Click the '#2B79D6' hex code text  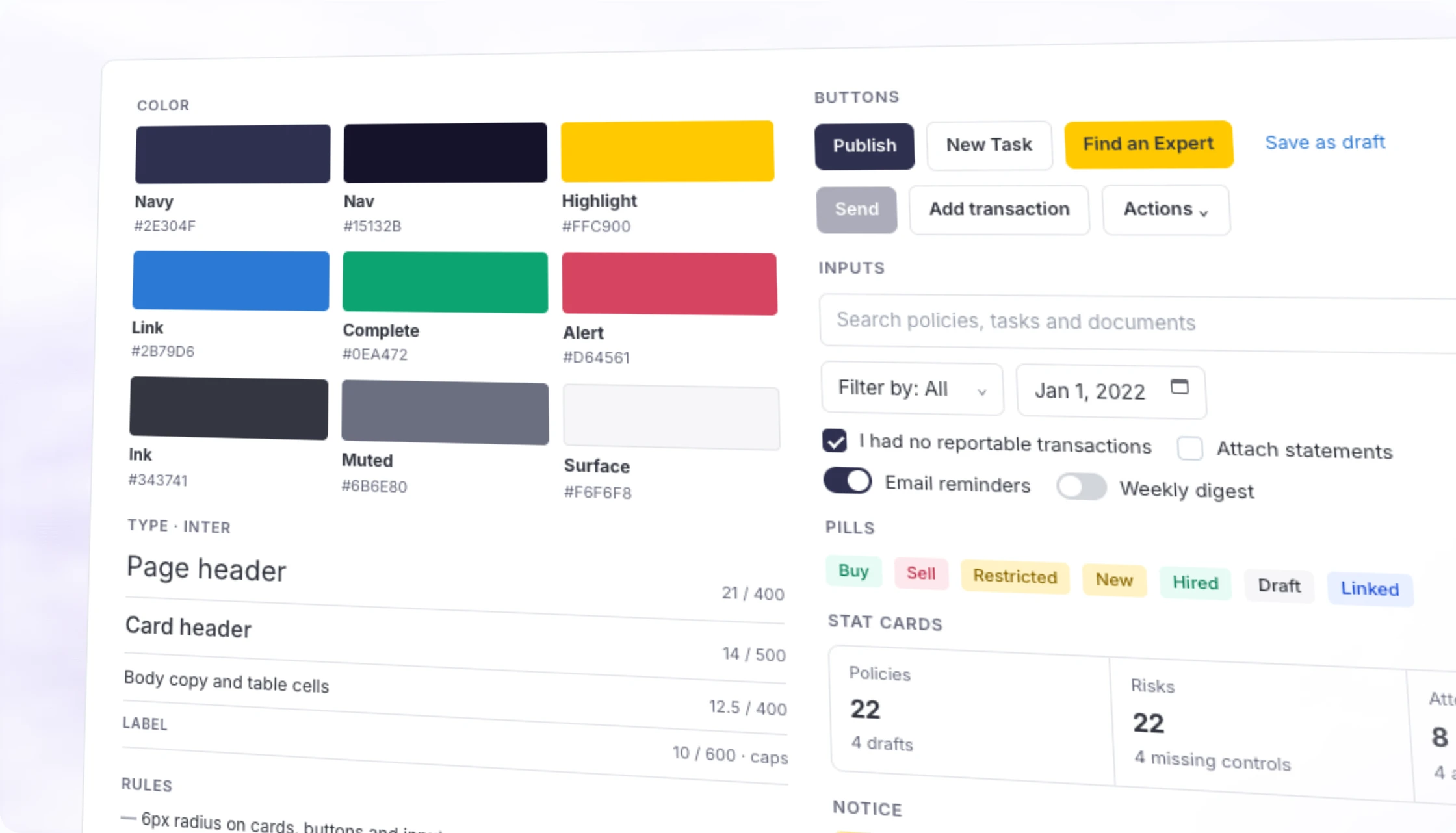coord(162,351)
